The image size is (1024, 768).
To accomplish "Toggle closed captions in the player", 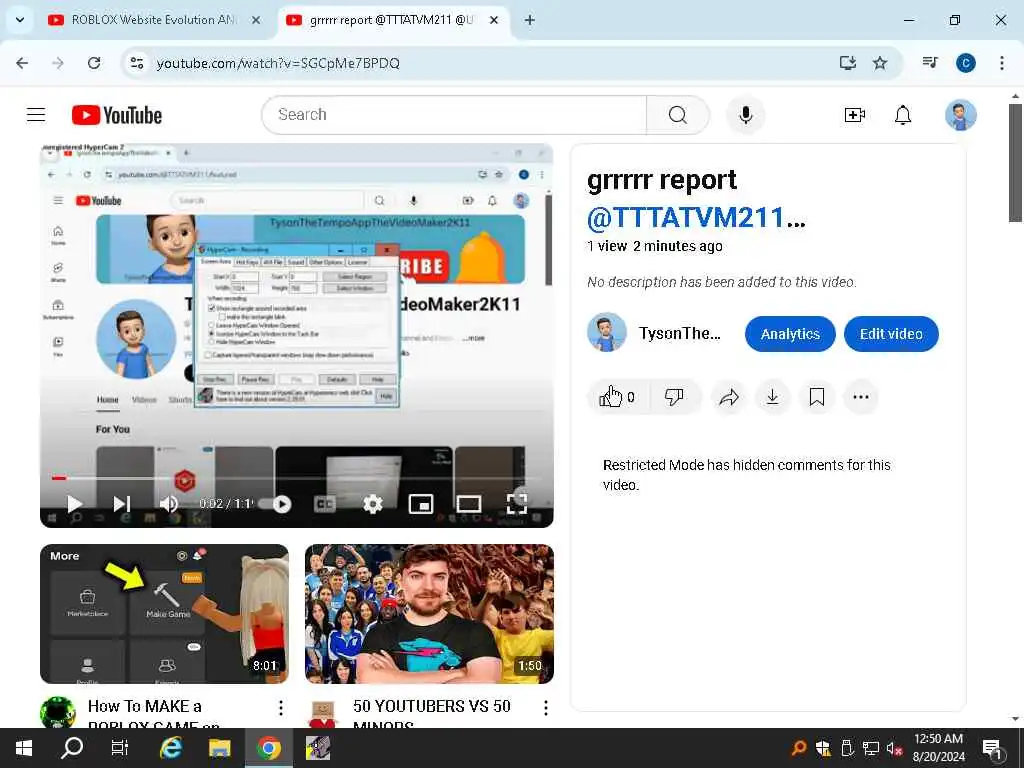I will click(x=325, y=504).
